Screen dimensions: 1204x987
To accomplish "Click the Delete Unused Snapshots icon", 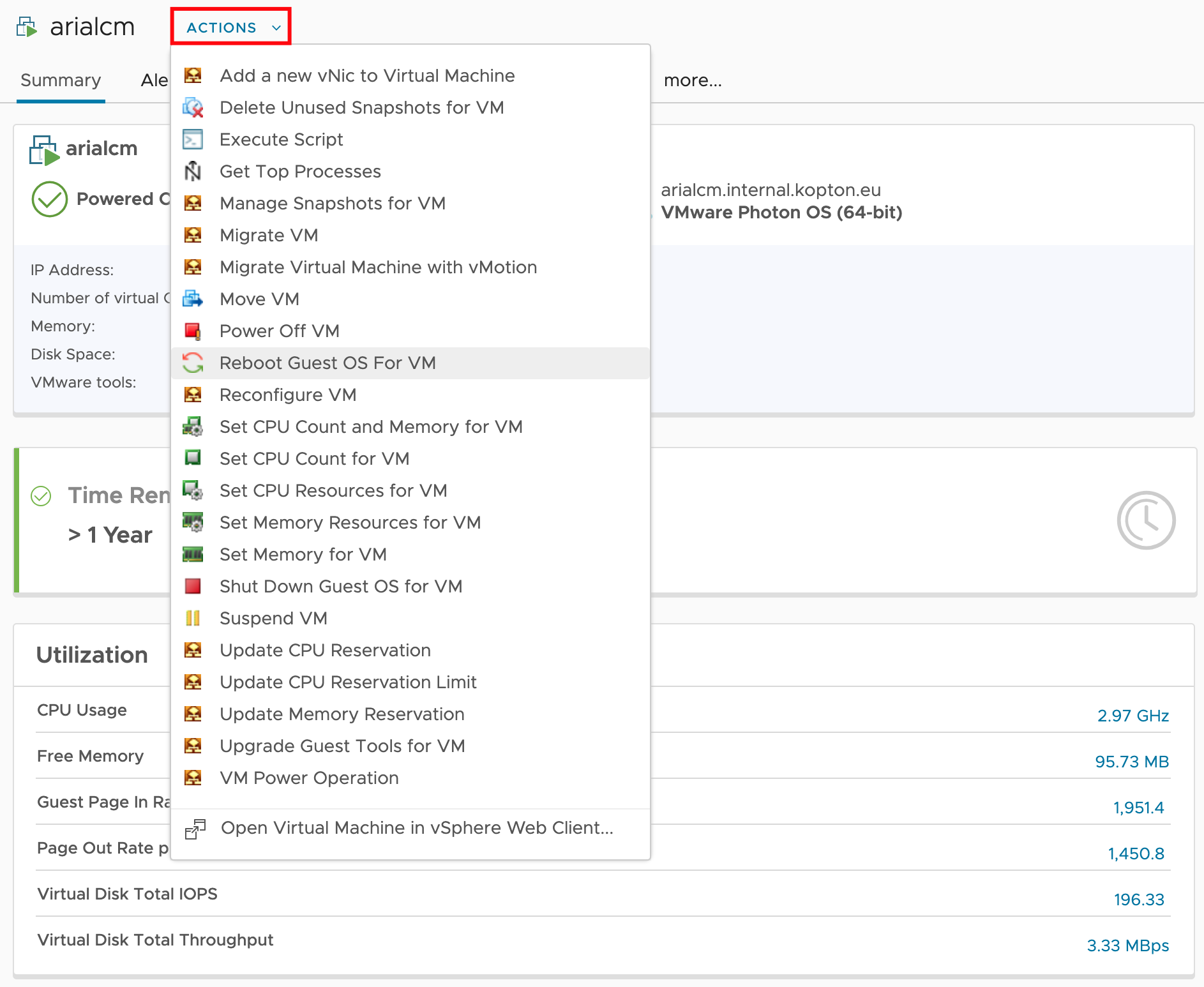I will coord(193,107).
